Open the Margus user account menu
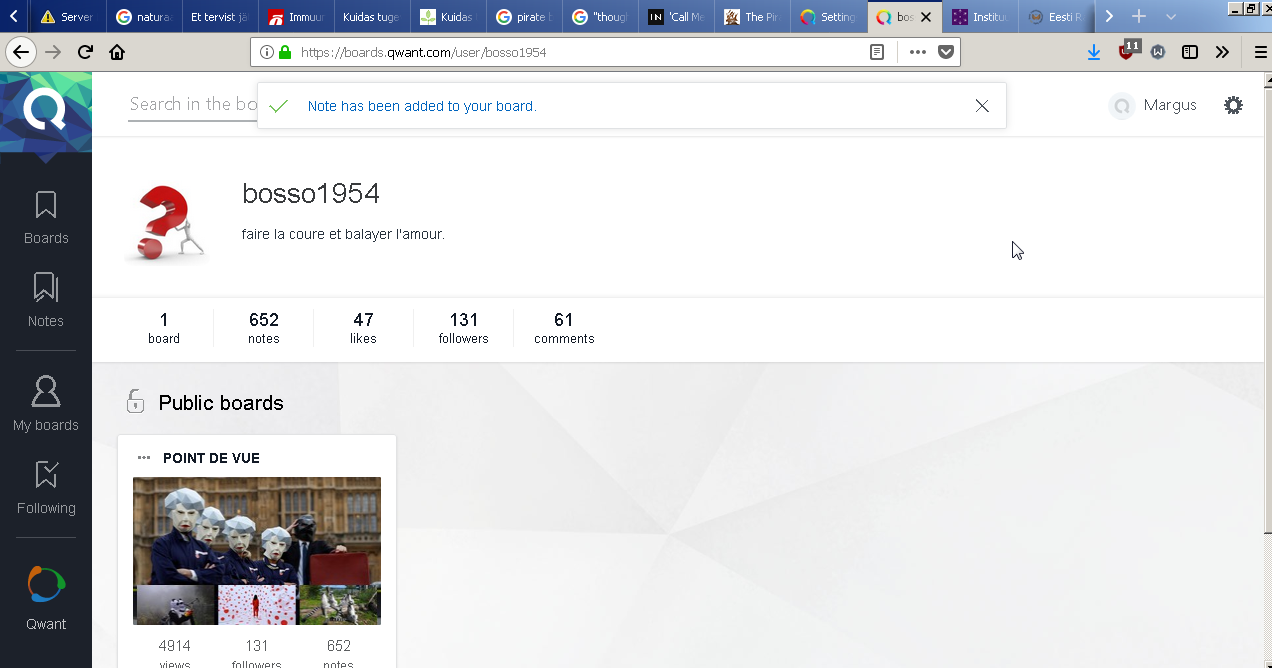The height and width of the screenshot is (668, 1272). point(1153,105)
